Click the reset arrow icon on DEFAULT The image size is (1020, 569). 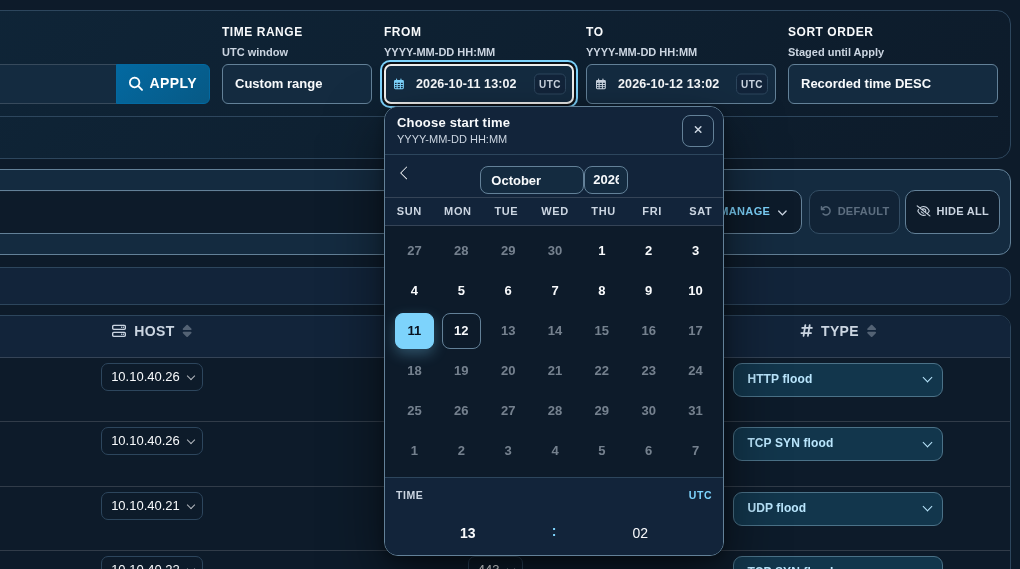point(825,211)
